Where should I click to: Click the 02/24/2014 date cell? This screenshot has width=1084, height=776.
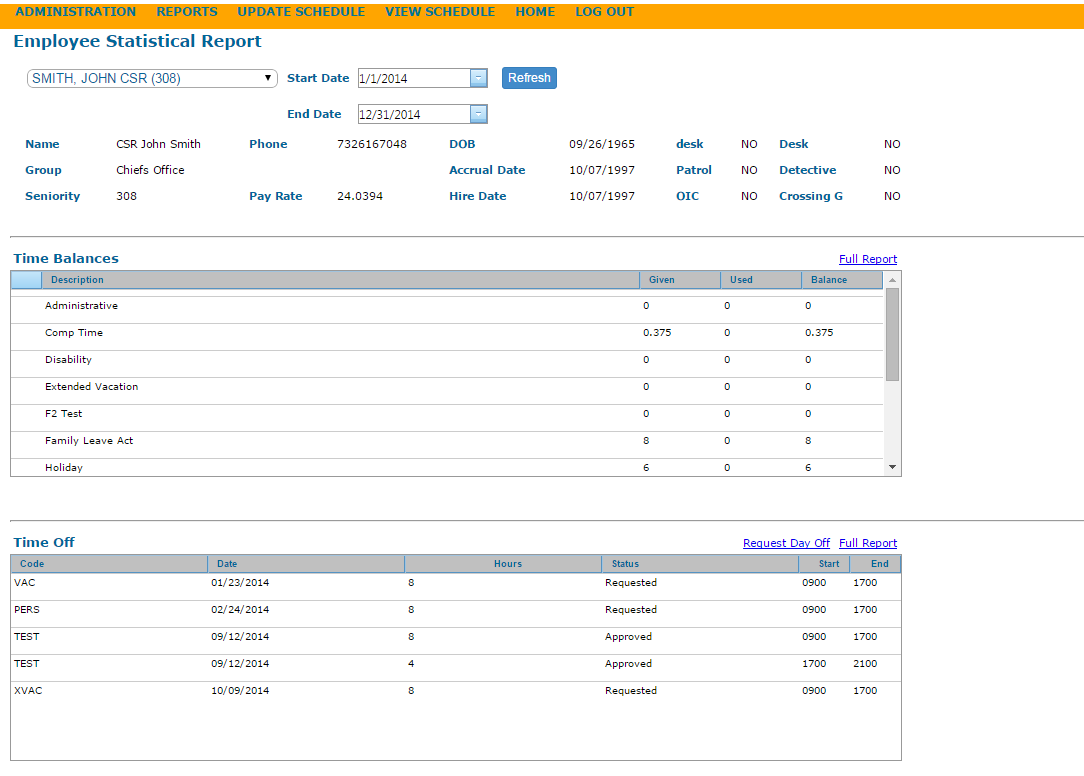240,610
